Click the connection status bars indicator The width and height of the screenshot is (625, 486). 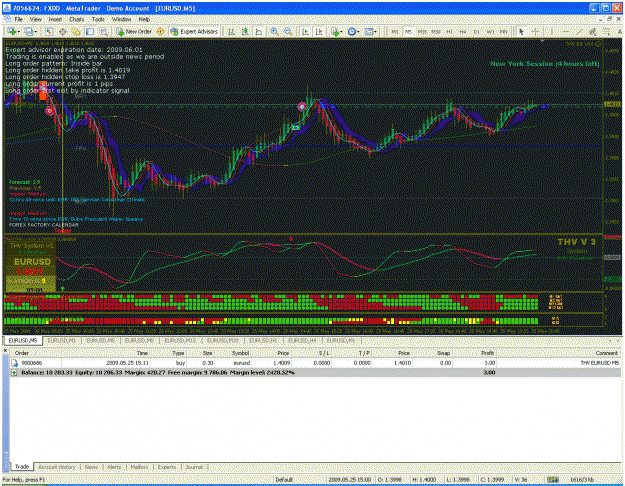click(552, 480)
